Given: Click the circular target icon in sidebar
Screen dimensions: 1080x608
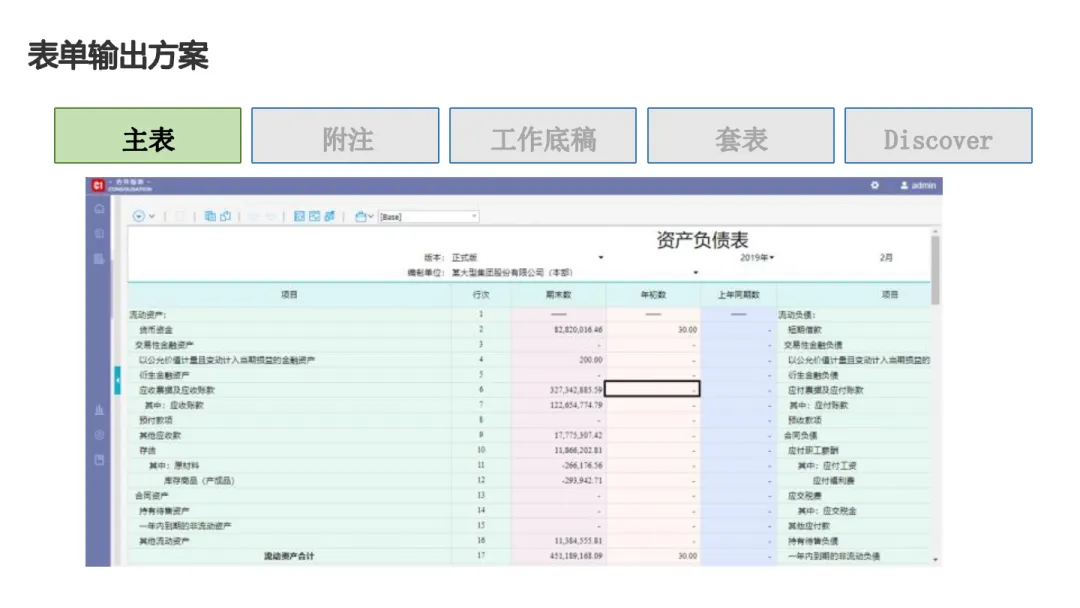Looking at the screenshot, I should pos(99,434).
